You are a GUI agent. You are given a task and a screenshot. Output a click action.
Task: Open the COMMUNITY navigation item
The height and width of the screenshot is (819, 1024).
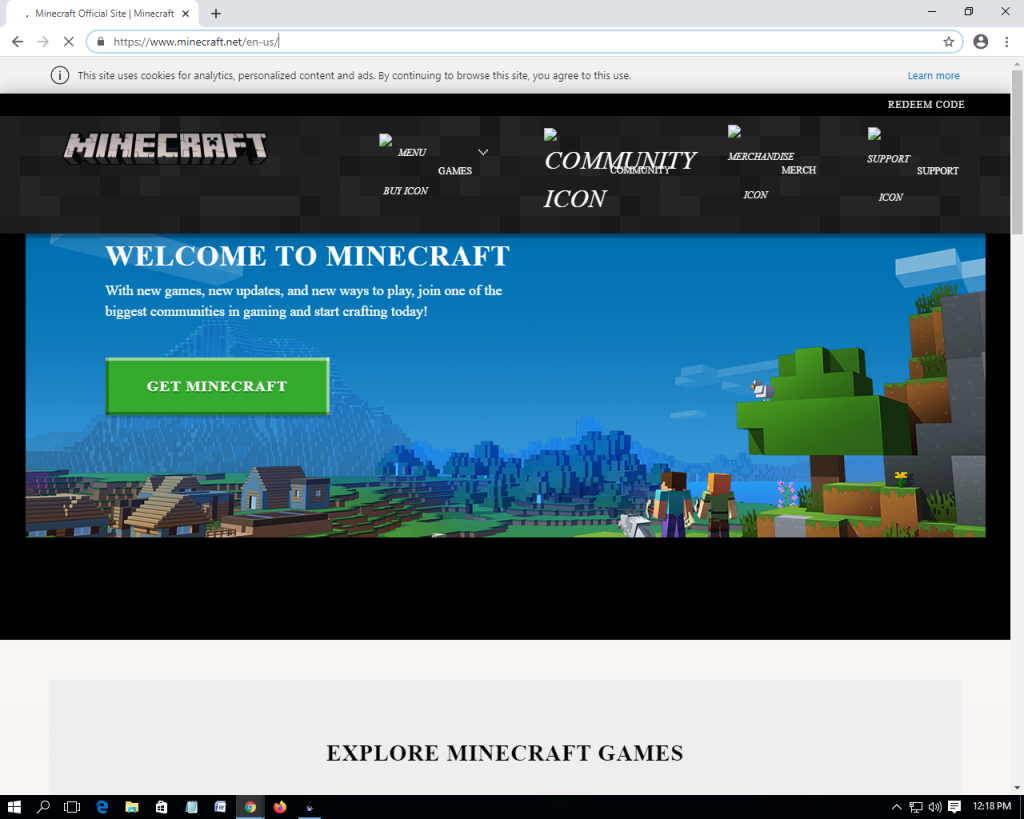pos(640,170)
